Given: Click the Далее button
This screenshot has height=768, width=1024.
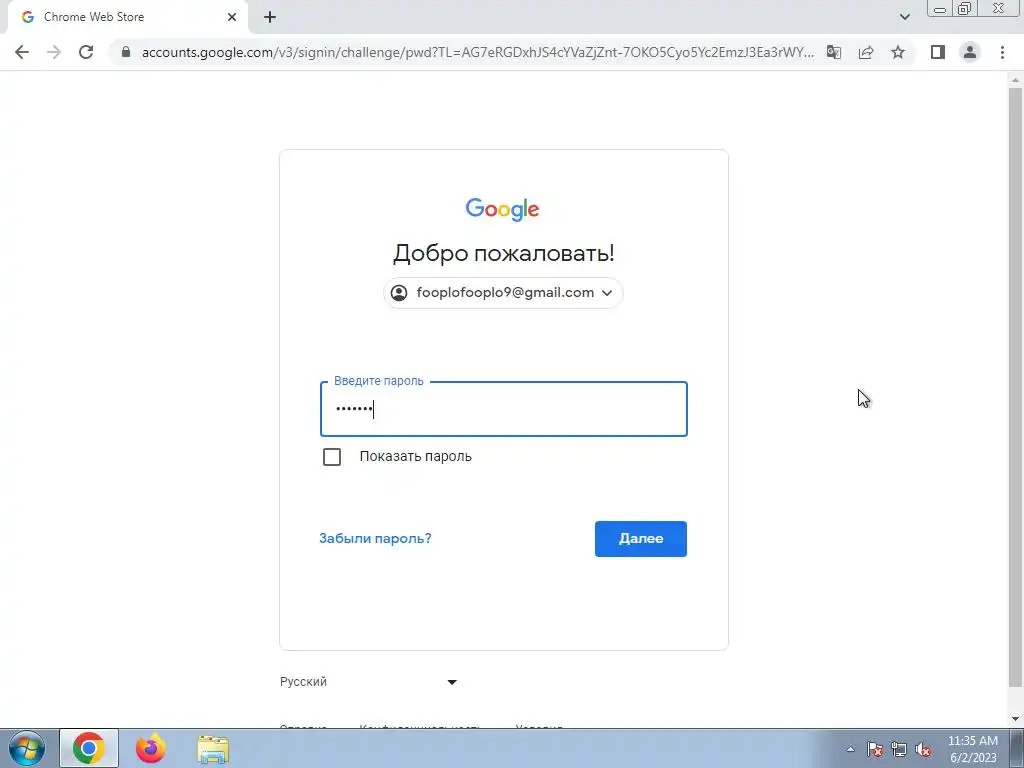Looking at the screenshot, I should click(641, 539).
